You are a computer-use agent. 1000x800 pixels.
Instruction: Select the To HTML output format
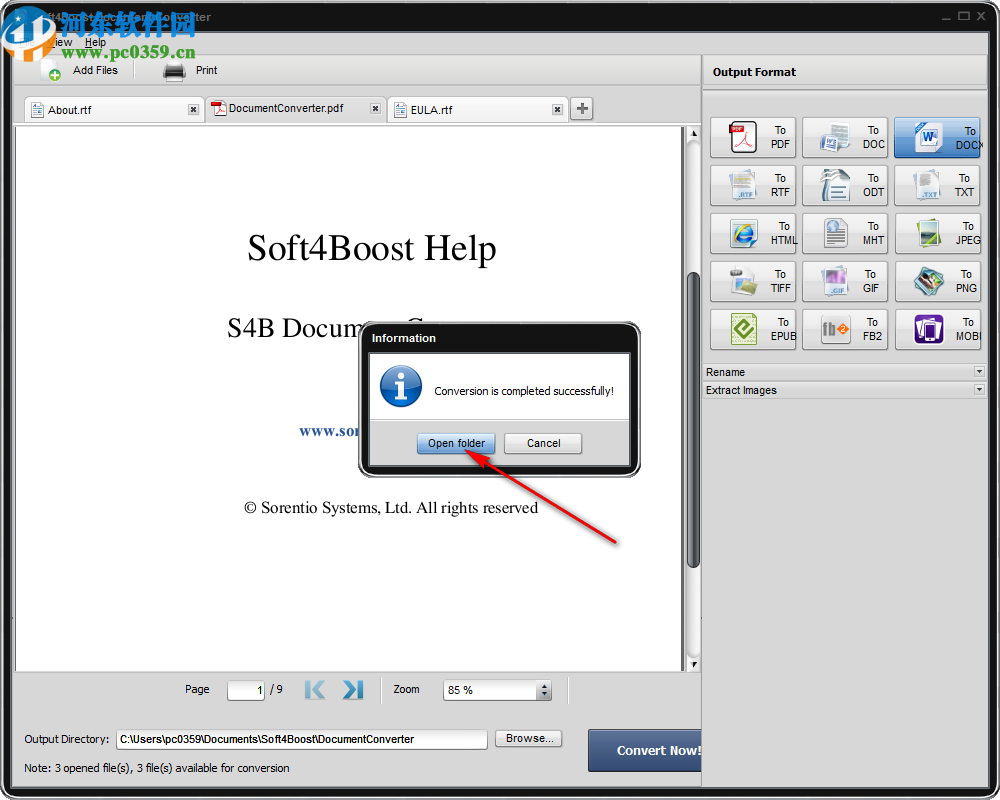[752, 233]
